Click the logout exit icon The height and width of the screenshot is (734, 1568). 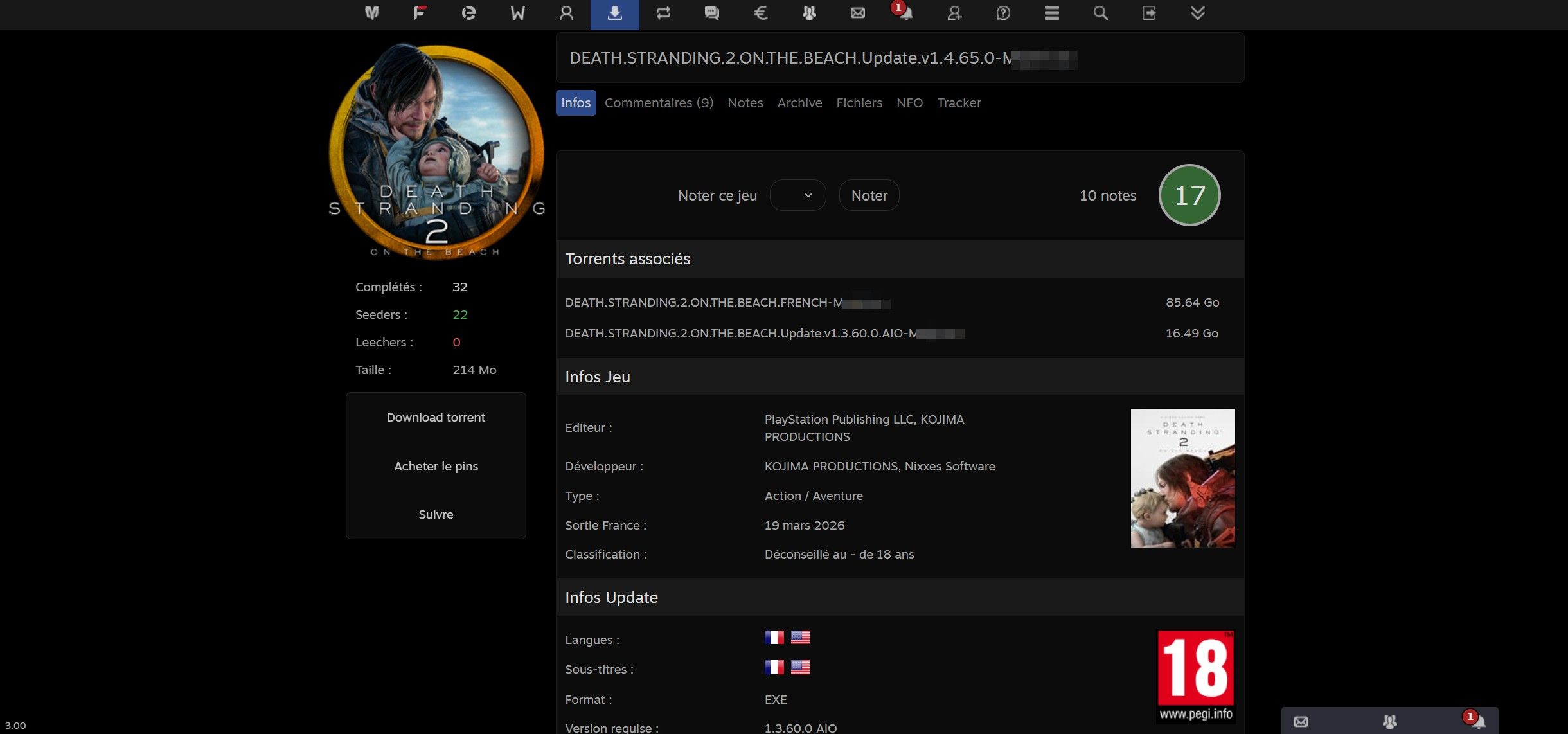pyautogui.click(x=1149, y=13)
